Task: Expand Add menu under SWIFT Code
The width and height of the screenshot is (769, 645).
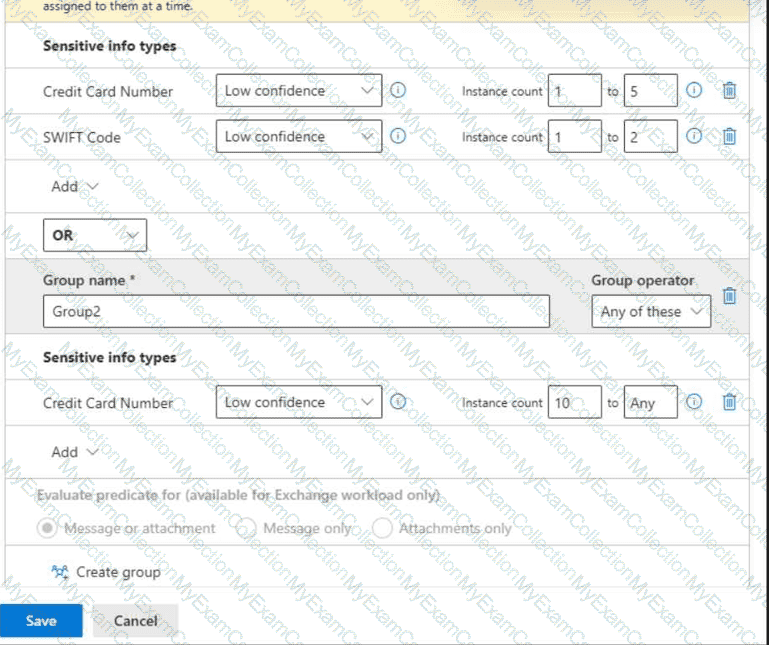Action: 75,186
